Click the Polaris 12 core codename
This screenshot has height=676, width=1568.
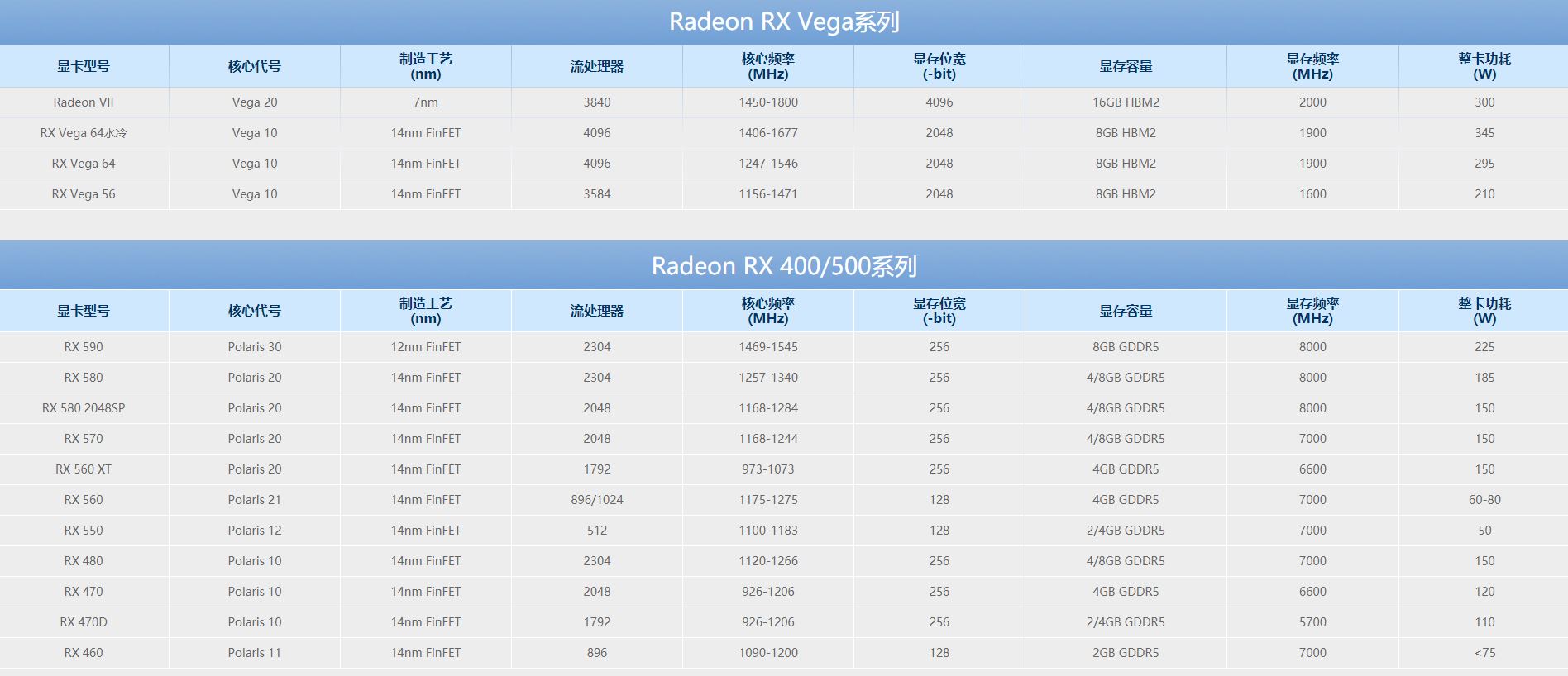coord(255,531)
